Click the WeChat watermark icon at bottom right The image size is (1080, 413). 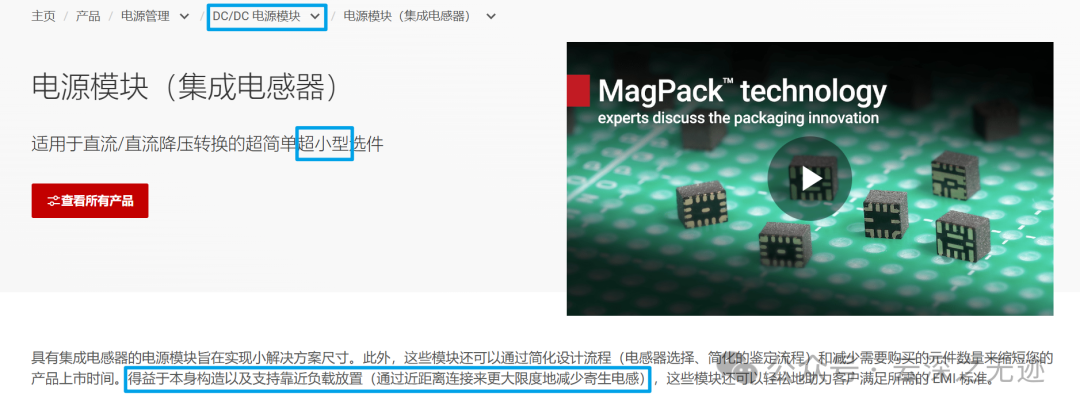(734, 374)
